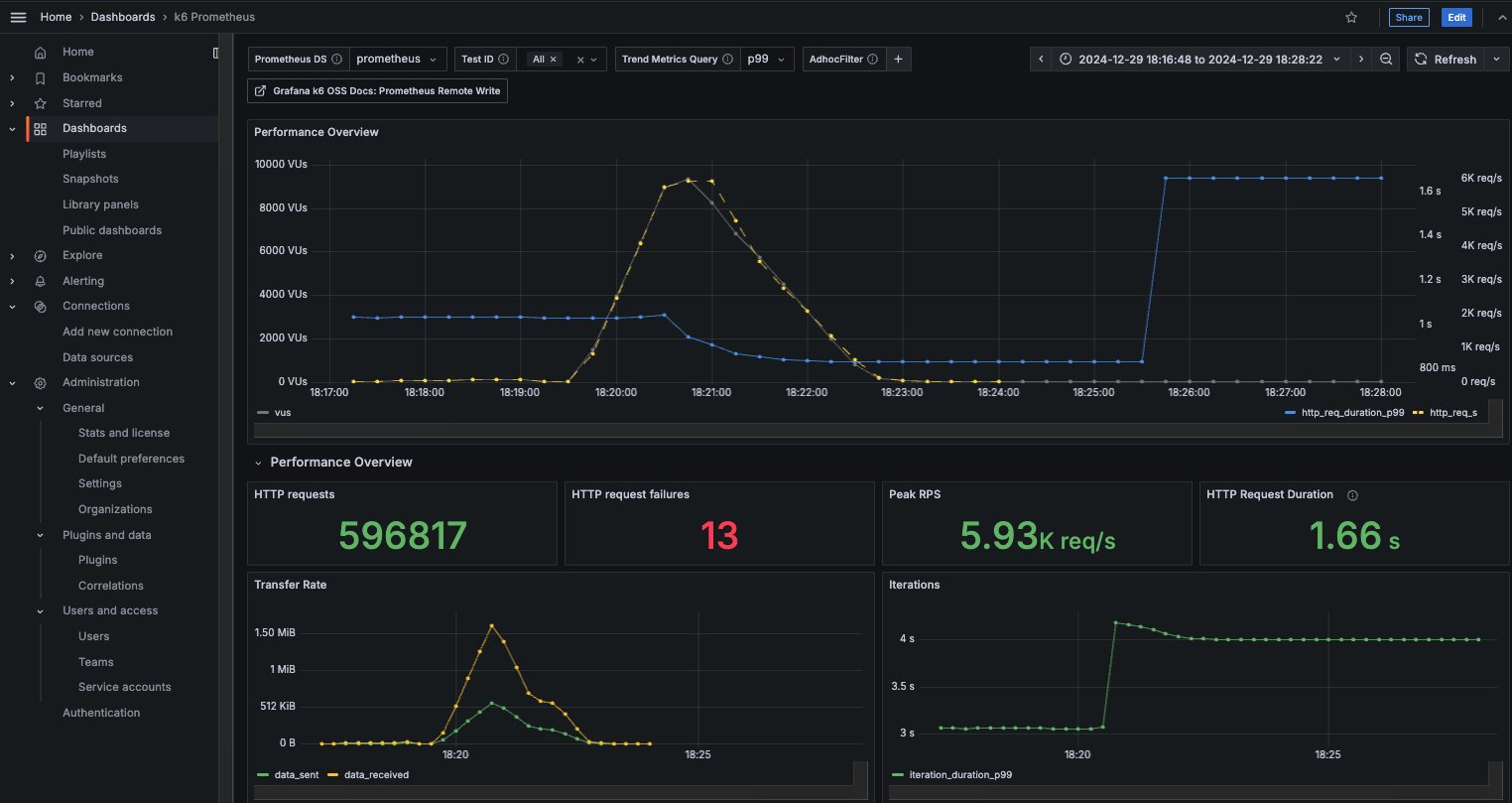The height and width of the screenshot is (803, 1512).
Task: Shift time range forward with right arrow
Action: pos(1360,60)
